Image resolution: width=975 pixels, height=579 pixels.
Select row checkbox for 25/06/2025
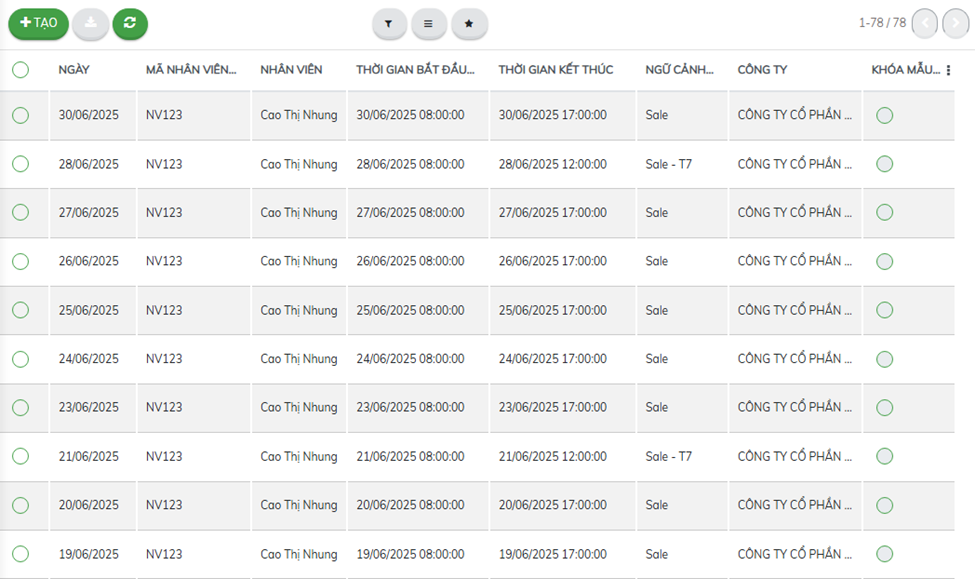(x=21, y=310)
